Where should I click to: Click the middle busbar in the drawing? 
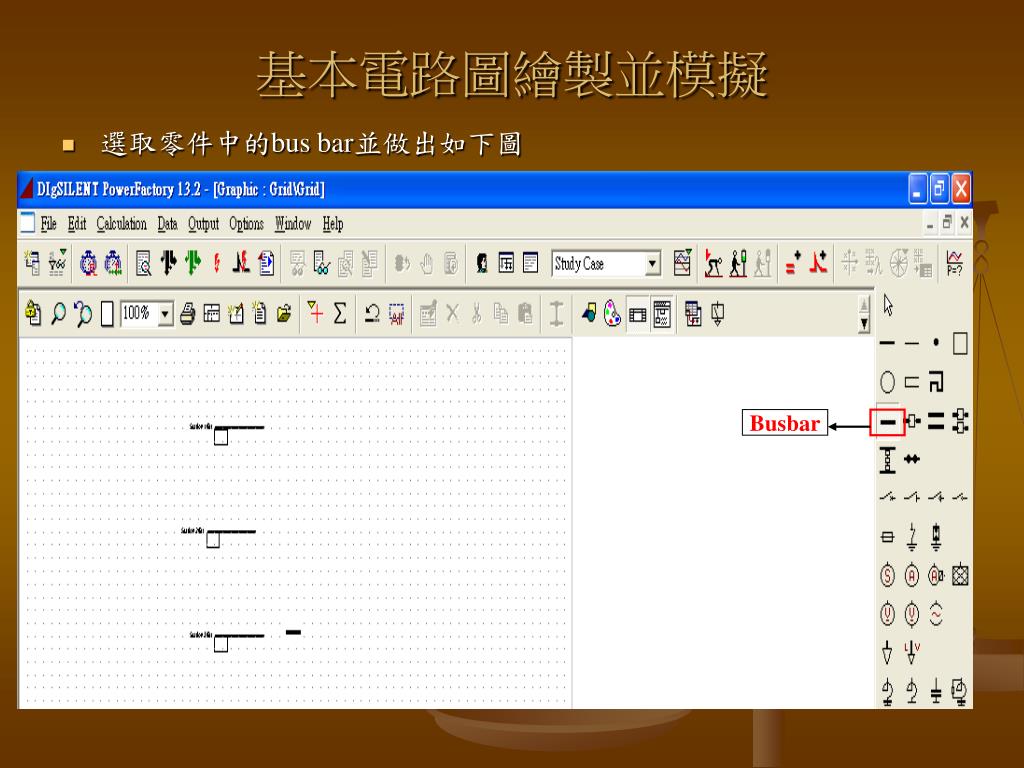click(x=231, y=532)
